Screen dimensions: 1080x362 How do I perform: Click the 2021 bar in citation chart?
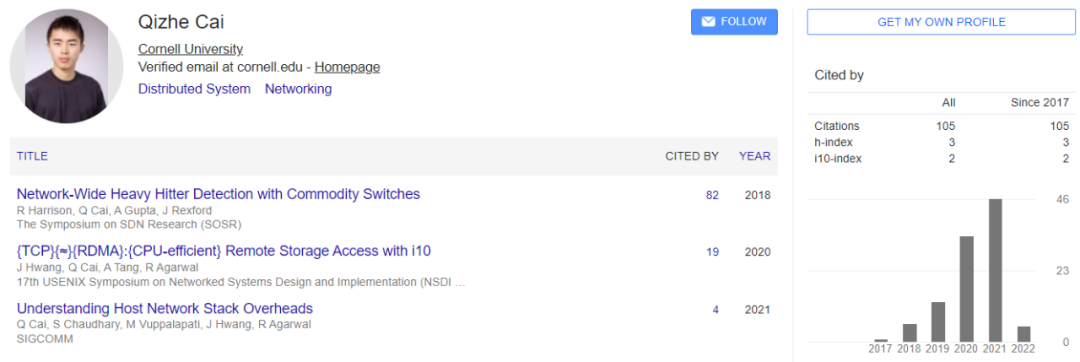coord(995,270)
